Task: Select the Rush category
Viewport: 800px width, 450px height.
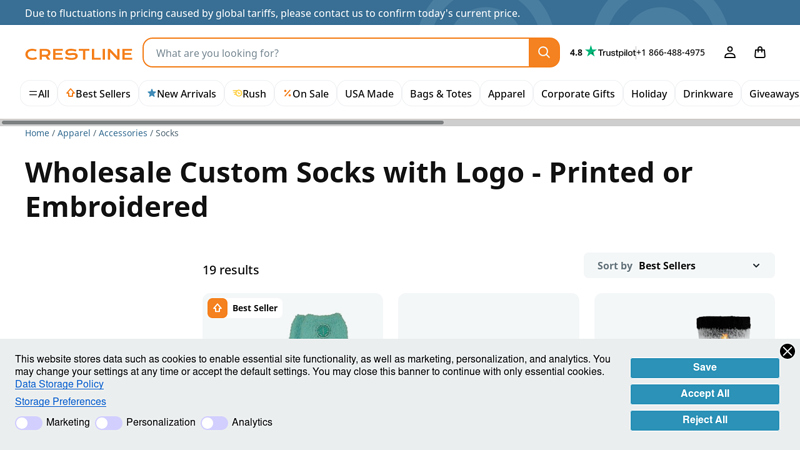Action: click(249, 94)
